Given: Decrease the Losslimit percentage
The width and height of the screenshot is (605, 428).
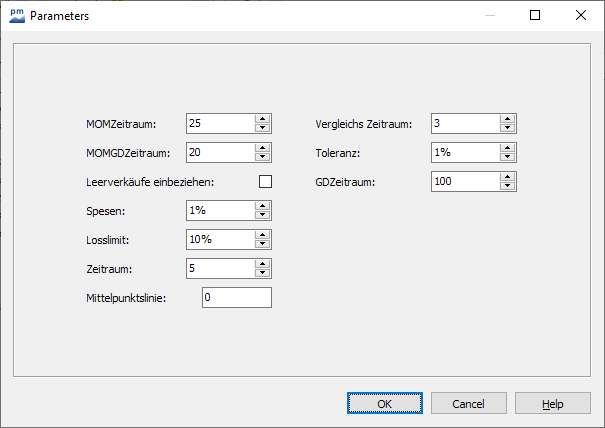Looking at the screenshot, I should (x=262, y=244).
